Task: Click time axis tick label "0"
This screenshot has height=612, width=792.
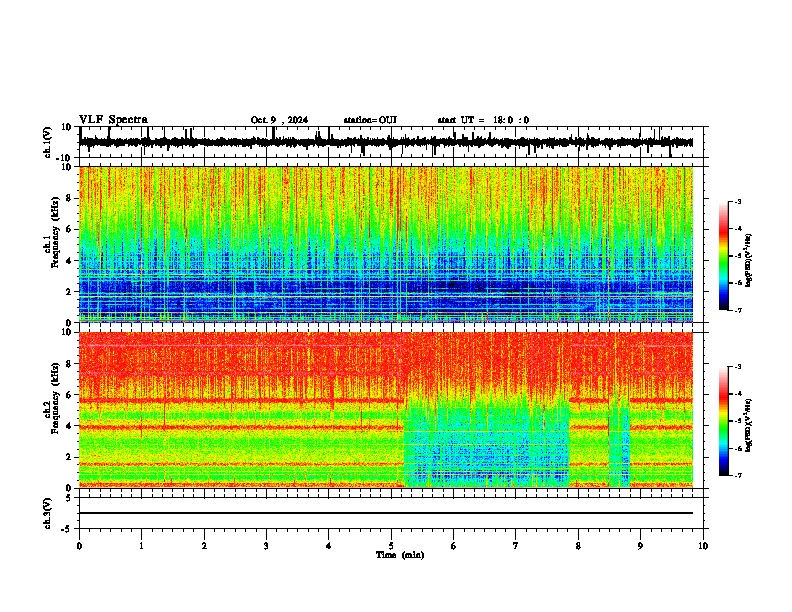Action: (79, 546)
